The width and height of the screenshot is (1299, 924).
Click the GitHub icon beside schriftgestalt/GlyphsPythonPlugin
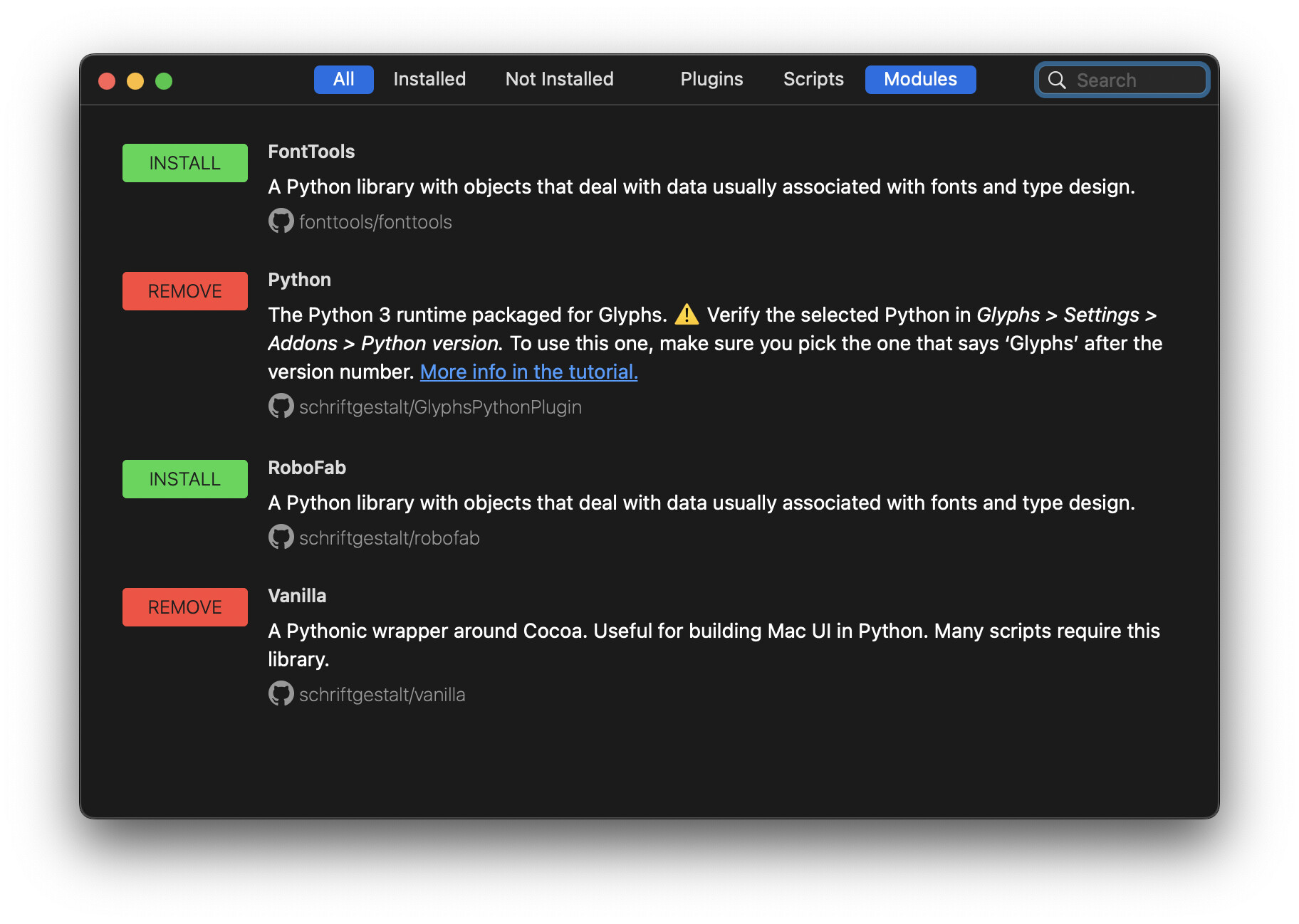pos(281,406)
